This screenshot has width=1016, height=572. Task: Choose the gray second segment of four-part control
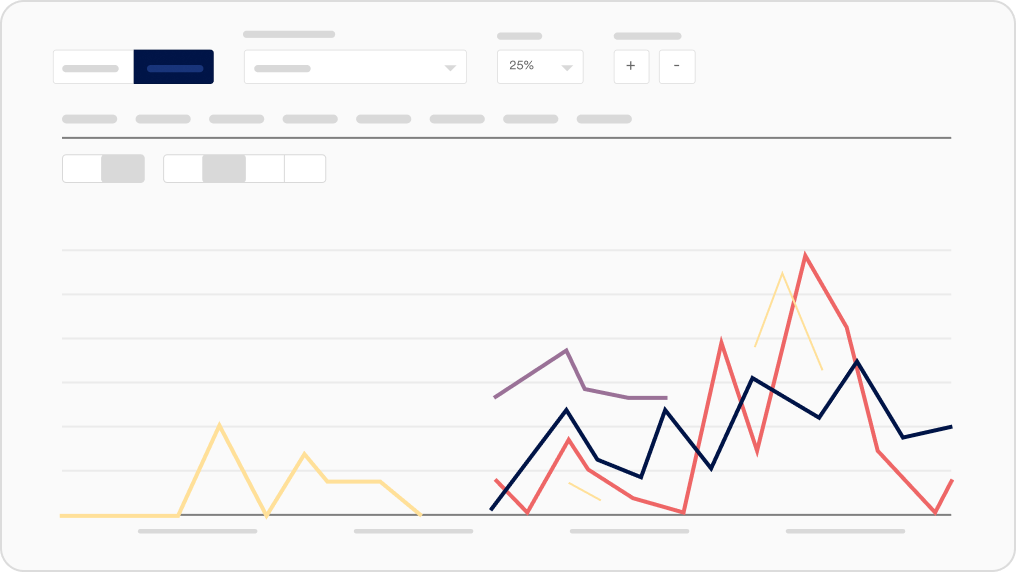coord(224,169)
